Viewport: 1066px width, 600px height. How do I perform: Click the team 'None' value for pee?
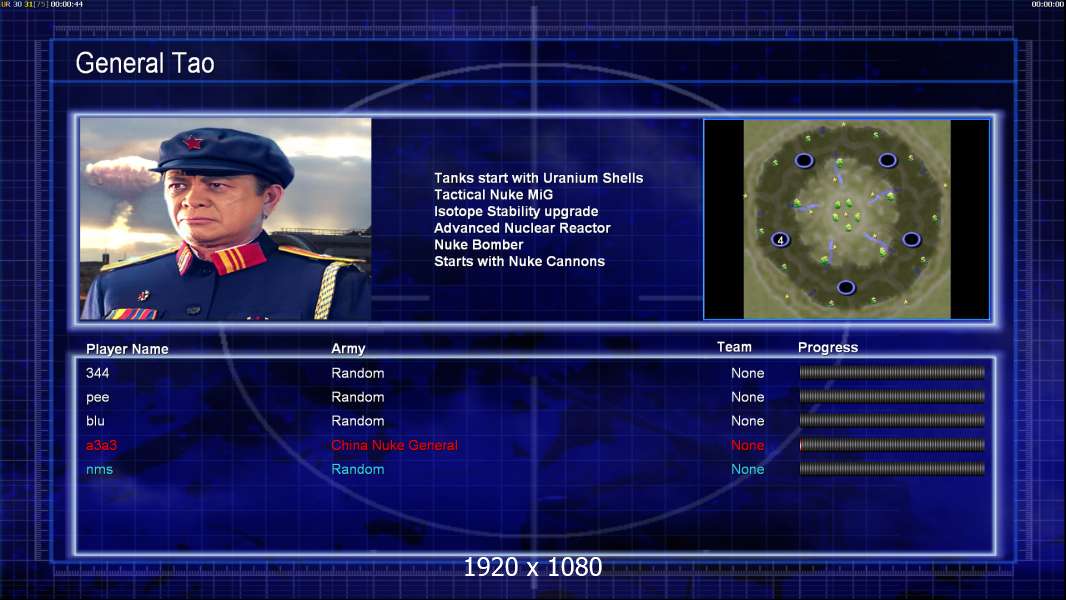click(748, 397)
